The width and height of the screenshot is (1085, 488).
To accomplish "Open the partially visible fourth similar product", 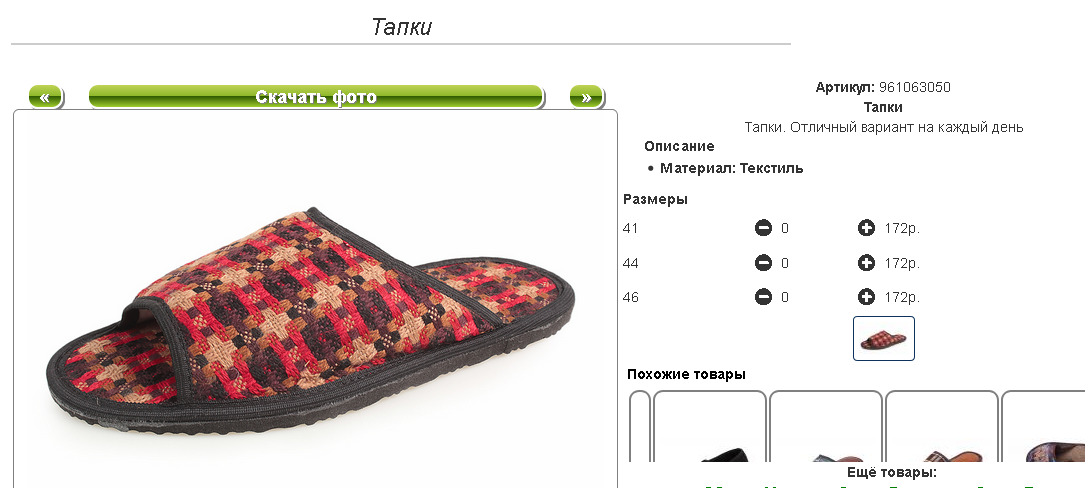I will tap(1043, 426).
